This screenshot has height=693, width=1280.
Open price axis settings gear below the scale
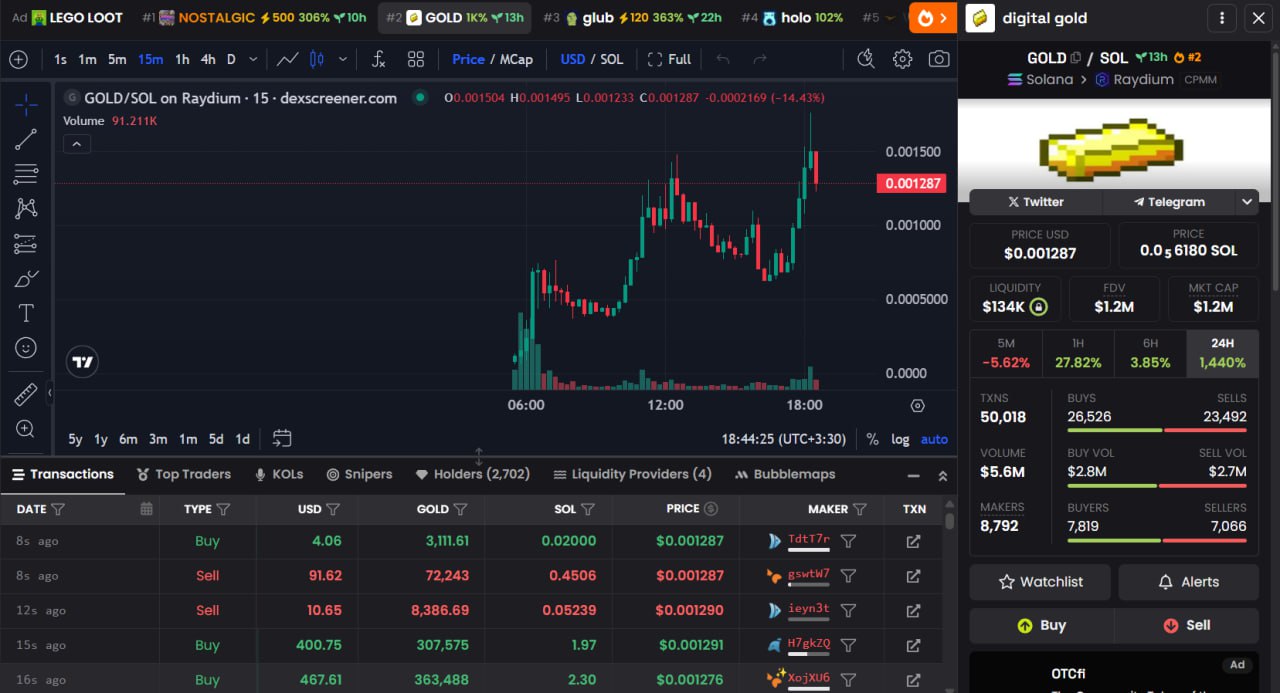(918, 405)
